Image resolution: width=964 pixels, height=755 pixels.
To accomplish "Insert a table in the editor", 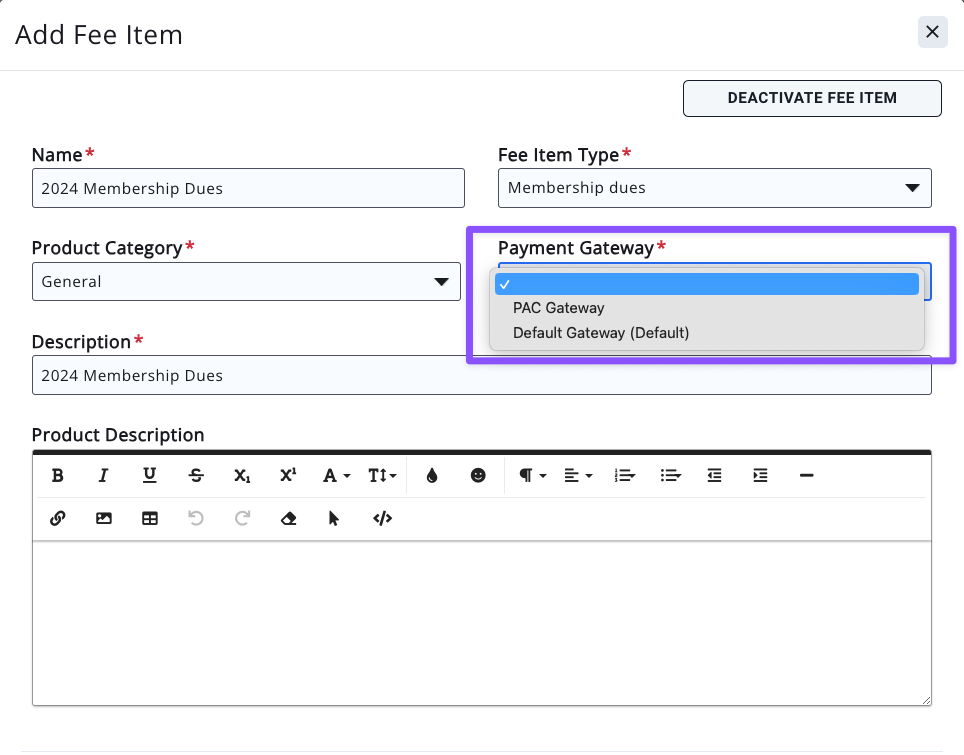I will point(150,518).
